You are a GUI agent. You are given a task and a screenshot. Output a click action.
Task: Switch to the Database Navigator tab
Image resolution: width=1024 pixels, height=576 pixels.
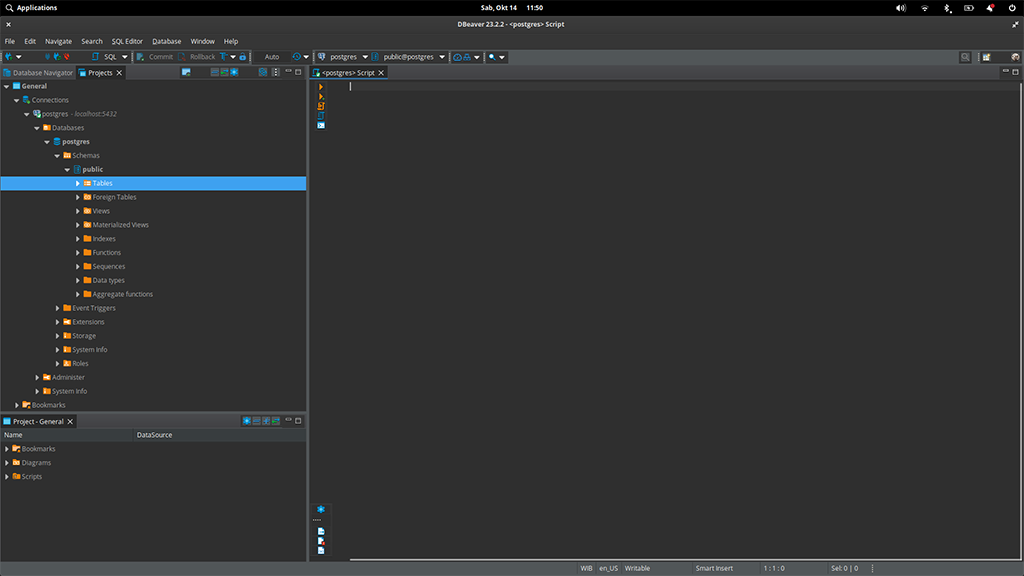[38, 73]
